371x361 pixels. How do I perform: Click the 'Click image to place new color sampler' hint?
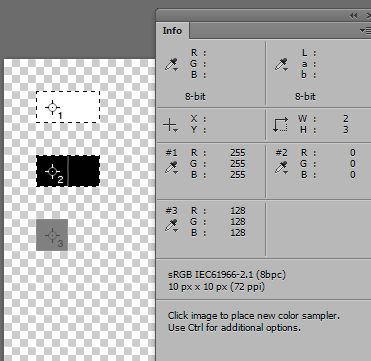254,315
